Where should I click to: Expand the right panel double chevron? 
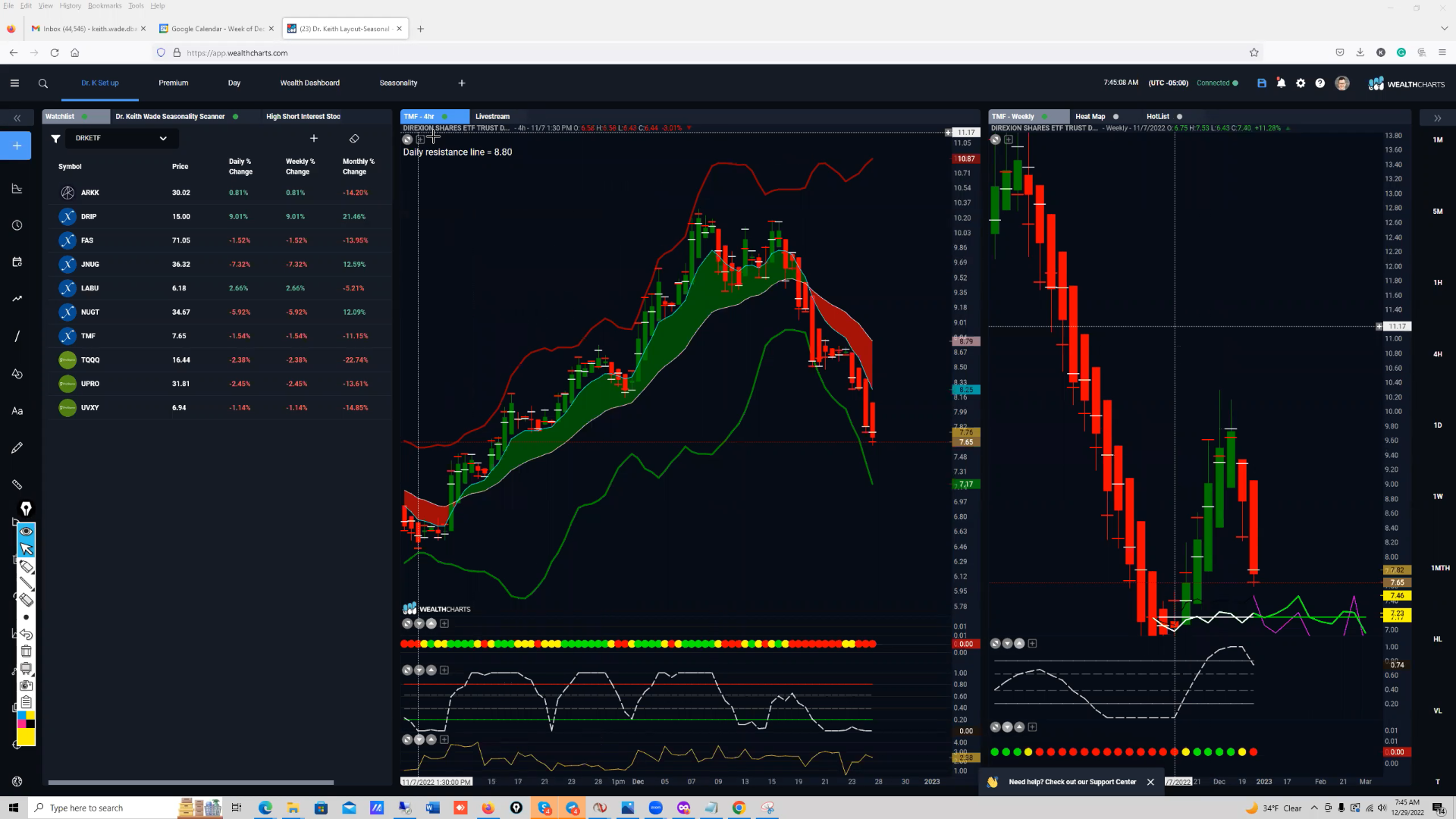pyautogui.click(x=1437, y=118)
